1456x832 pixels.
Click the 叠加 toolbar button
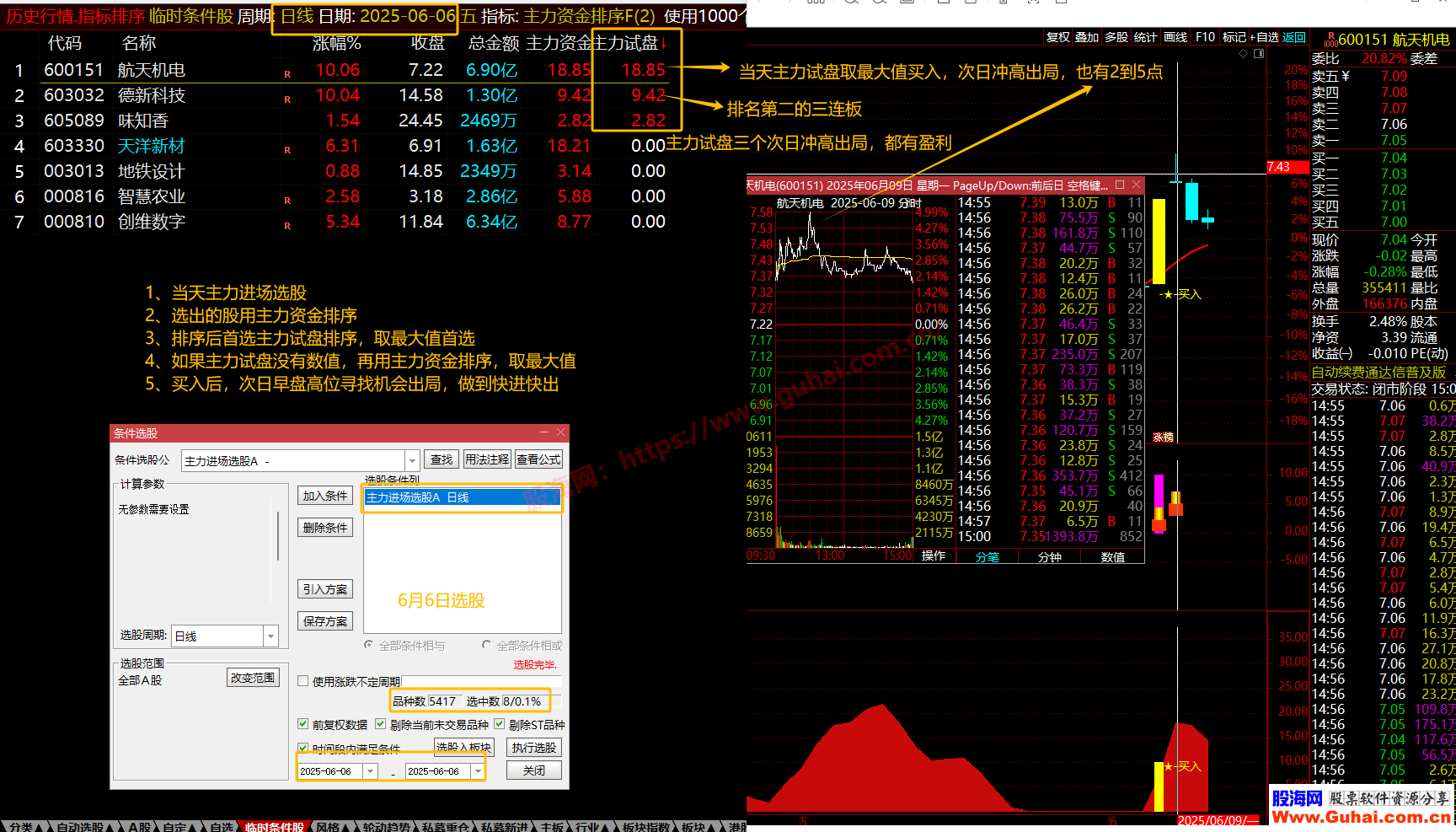pos(1087,37)
